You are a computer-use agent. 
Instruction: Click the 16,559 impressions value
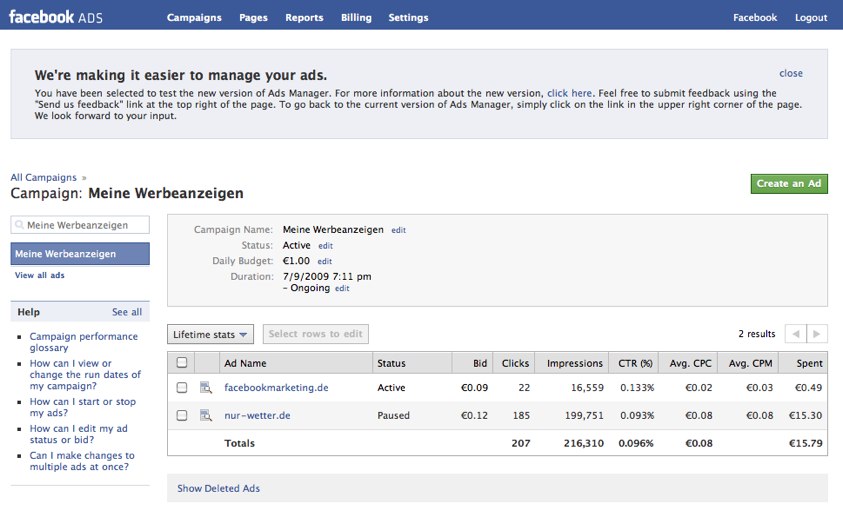pyautogui.click(x=587, y=387)
